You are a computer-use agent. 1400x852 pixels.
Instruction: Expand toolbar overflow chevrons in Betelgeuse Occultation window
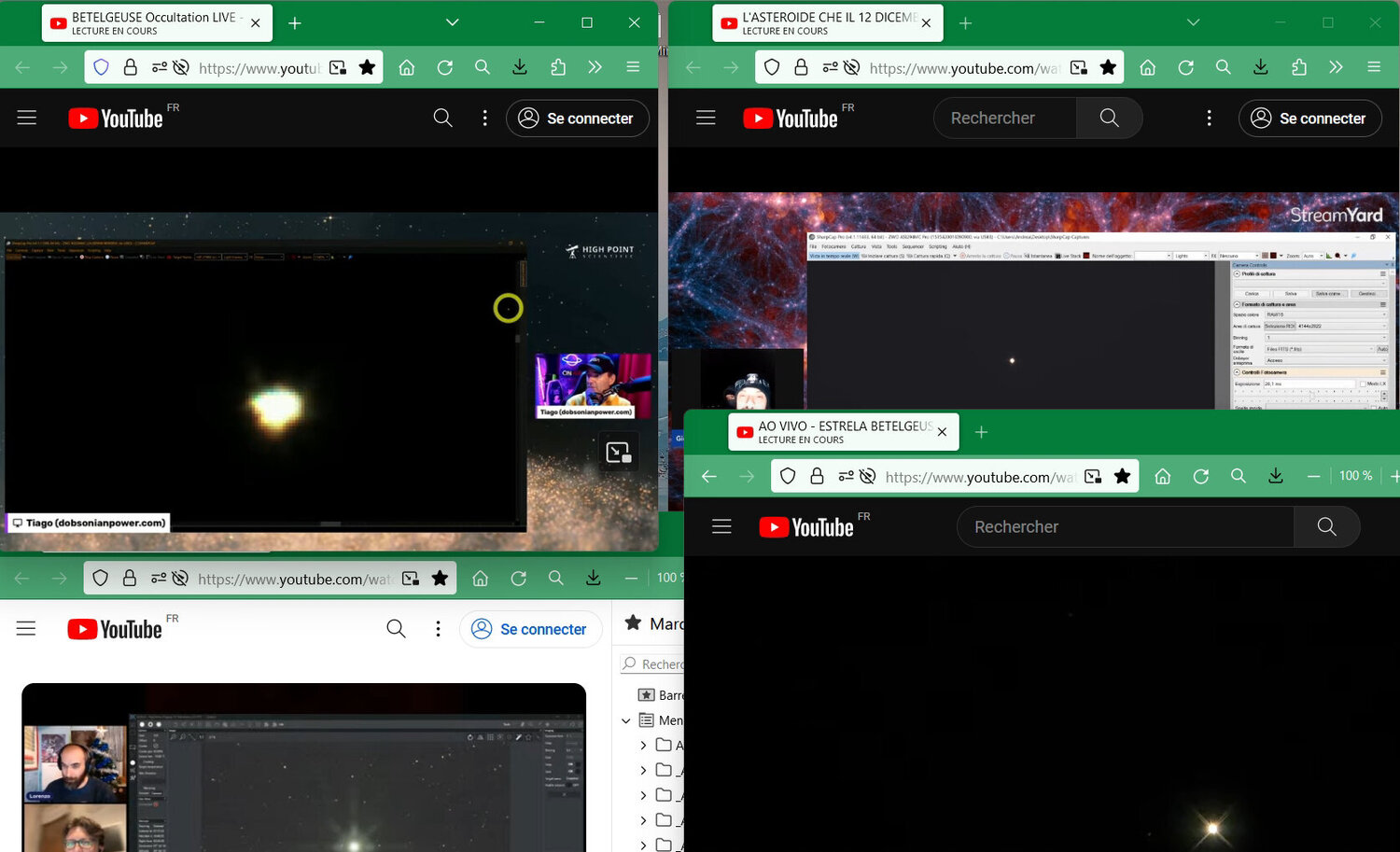click(595, 67)
